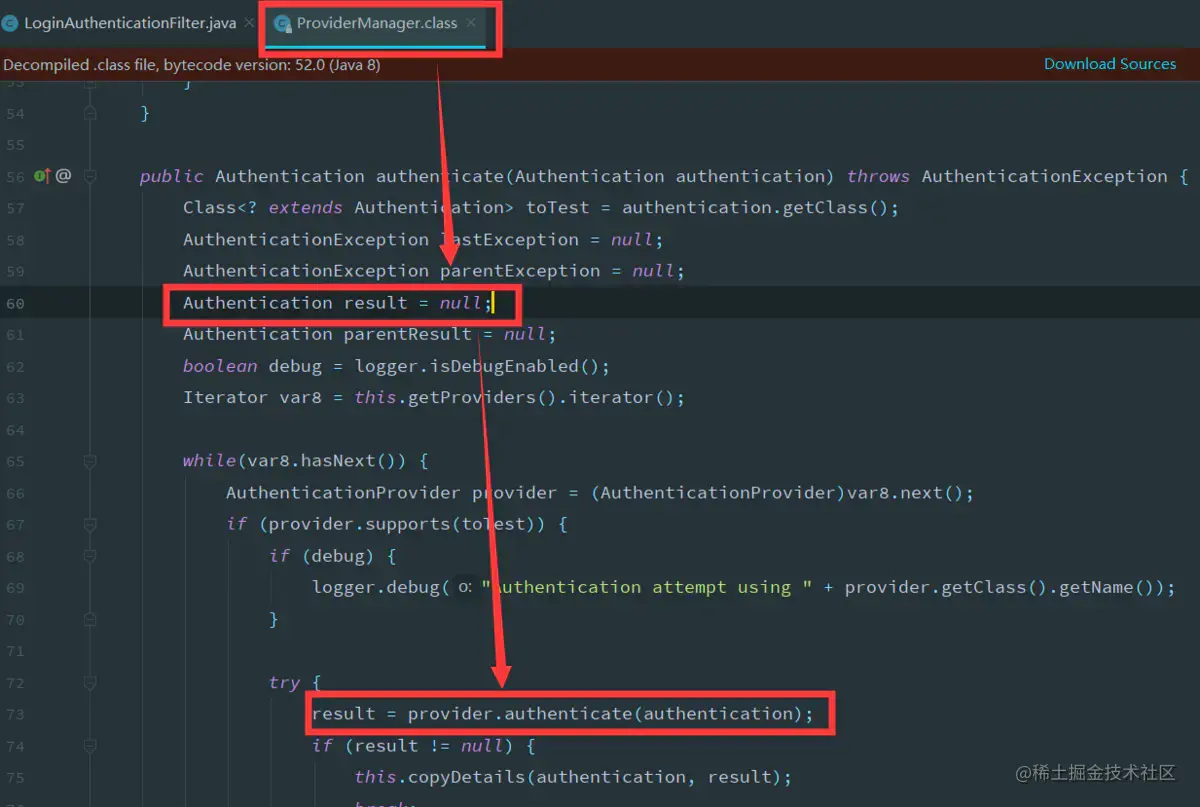Collapse the if supports block at line 67
This screenshot has width=1200, height=807.
pyautogui.click(x=90, y=524)
